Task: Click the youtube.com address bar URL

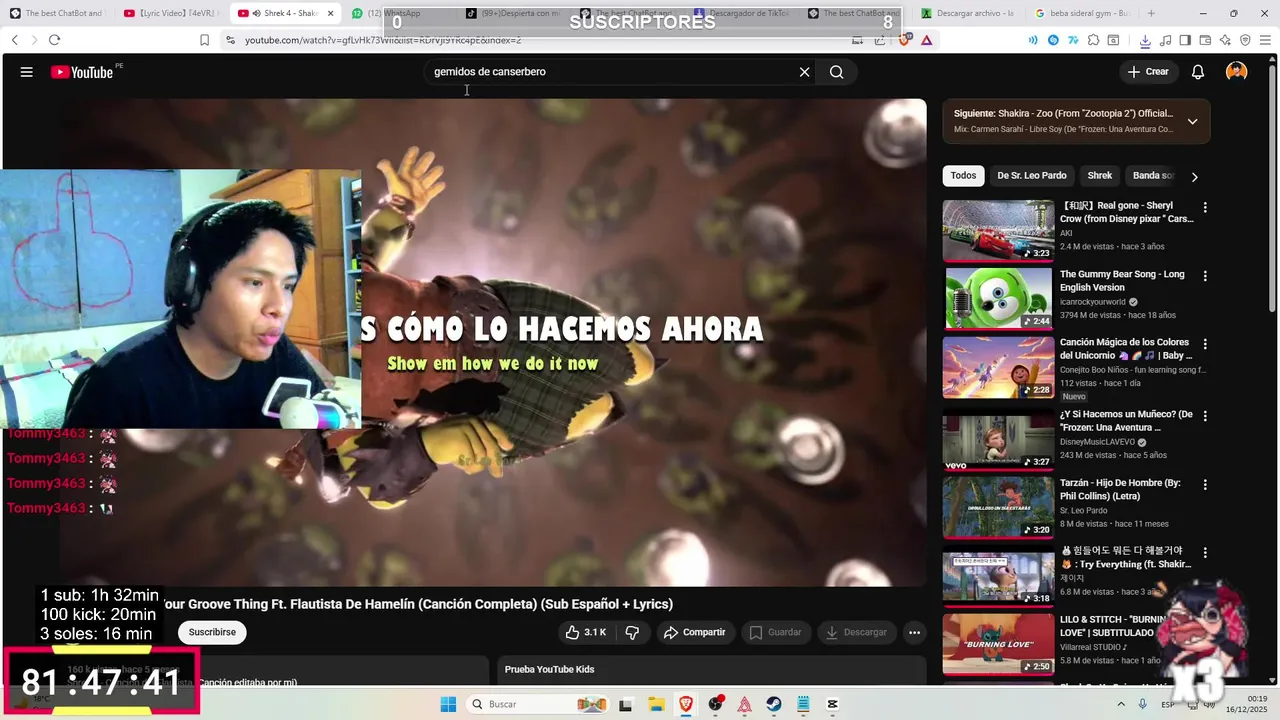Action: pyautogui.click(x=383, y=40)
